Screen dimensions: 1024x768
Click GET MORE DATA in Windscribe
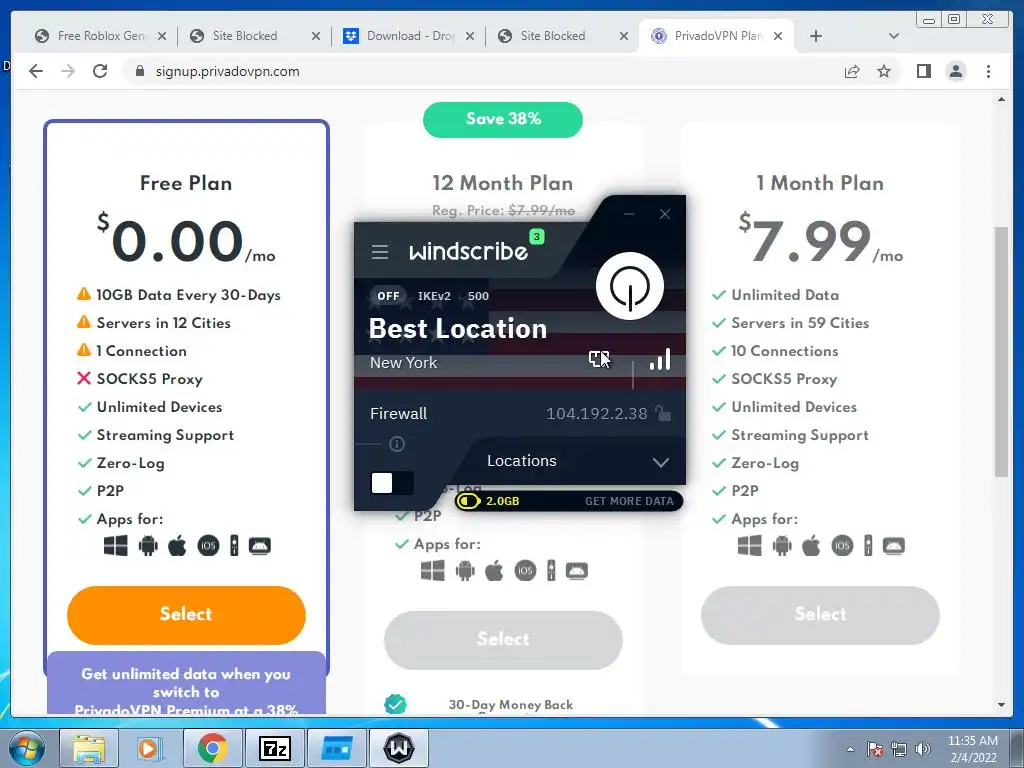629,501
